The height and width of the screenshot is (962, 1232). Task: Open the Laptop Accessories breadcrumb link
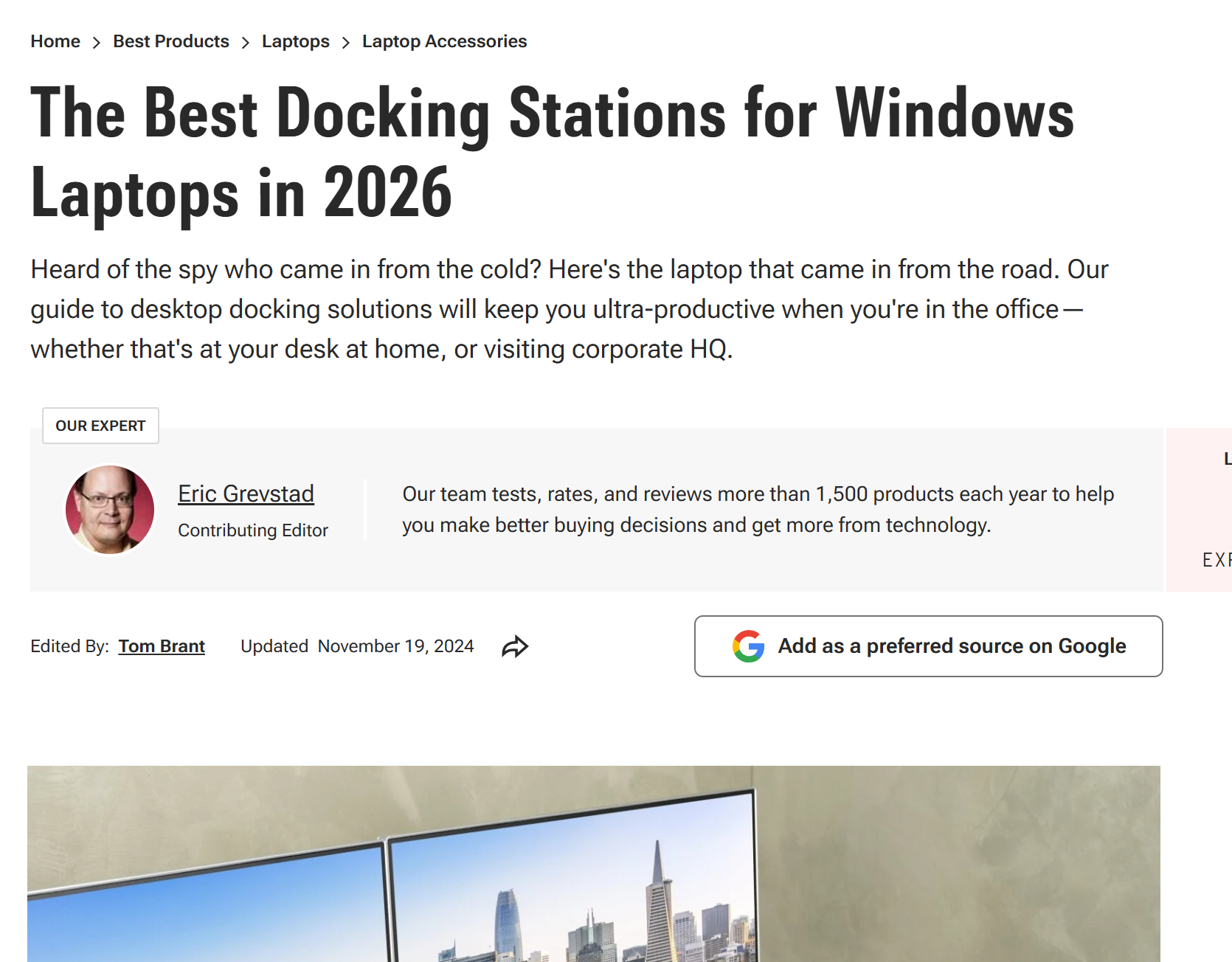click(x=443, y=41)
